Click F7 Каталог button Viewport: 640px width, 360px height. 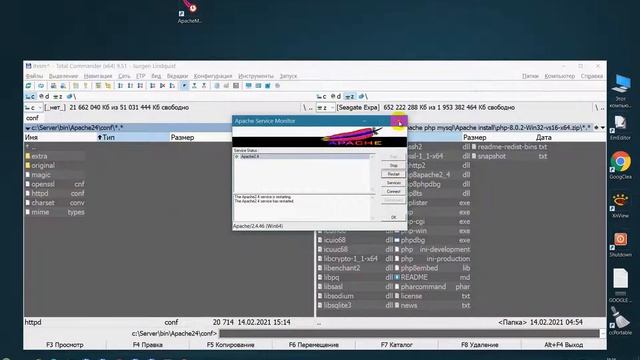pos(396,345)
